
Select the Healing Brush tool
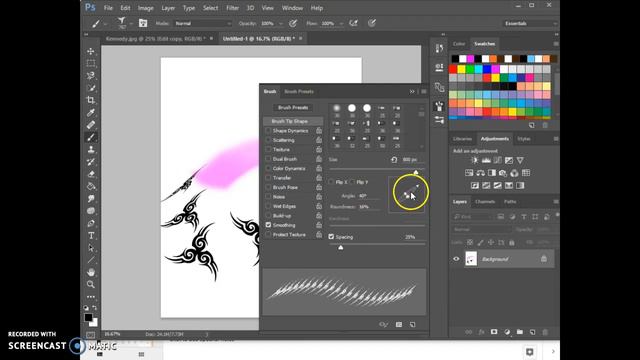coord(91,125)
